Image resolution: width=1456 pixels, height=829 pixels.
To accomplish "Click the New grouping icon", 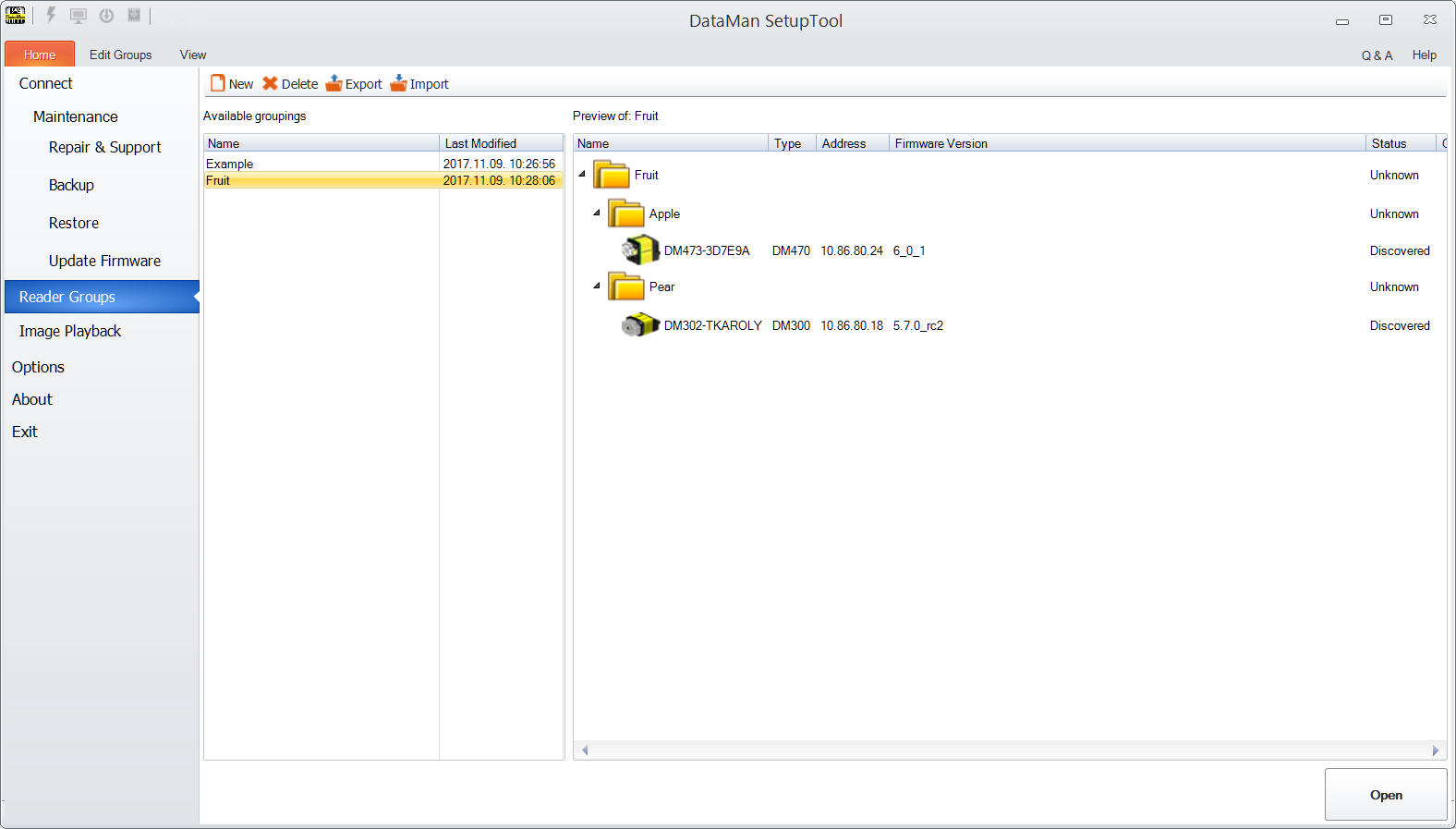I will [218, 83].
